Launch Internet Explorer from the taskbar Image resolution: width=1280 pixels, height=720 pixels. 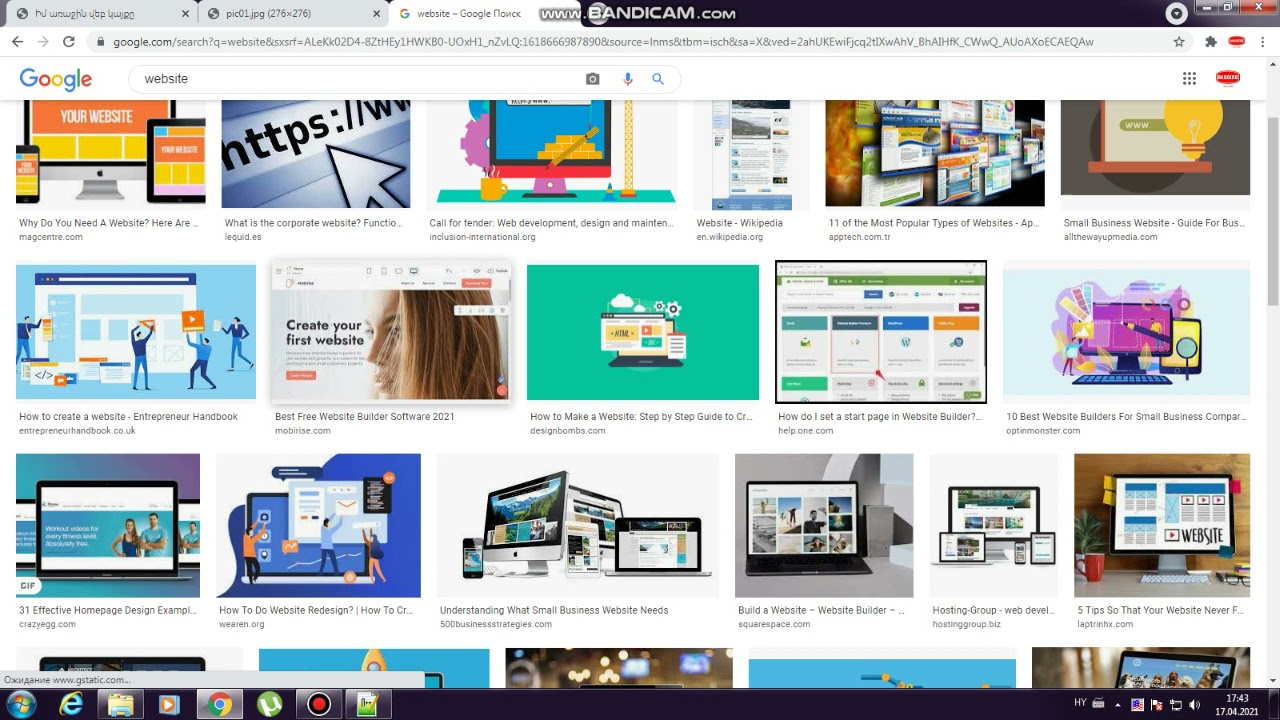(71, 704)
